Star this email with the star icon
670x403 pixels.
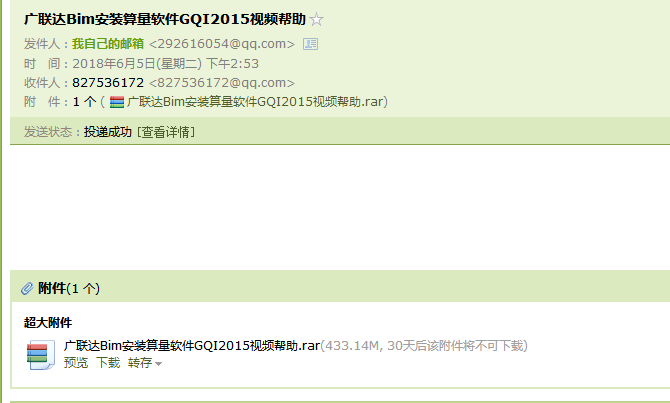[x=316, y=19]
